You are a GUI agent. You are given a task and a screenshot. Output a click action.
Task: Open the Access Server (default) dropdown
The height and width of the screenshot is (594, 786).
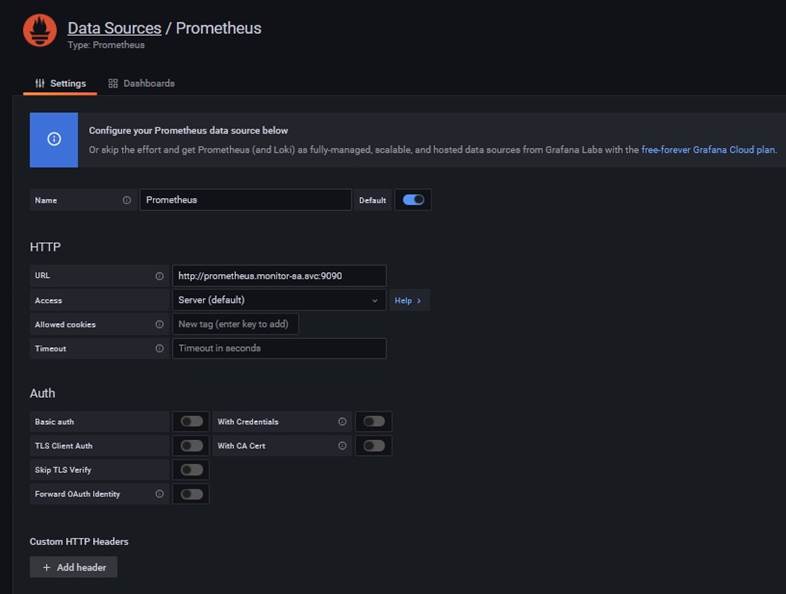tap(278, 300)
